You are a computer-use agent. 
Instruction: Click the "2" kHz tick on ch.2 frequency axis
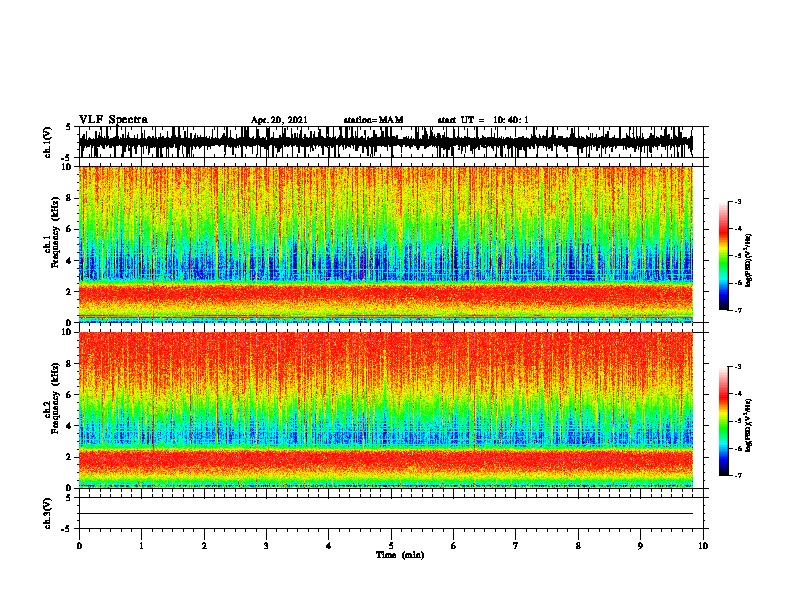click(70, 456)
